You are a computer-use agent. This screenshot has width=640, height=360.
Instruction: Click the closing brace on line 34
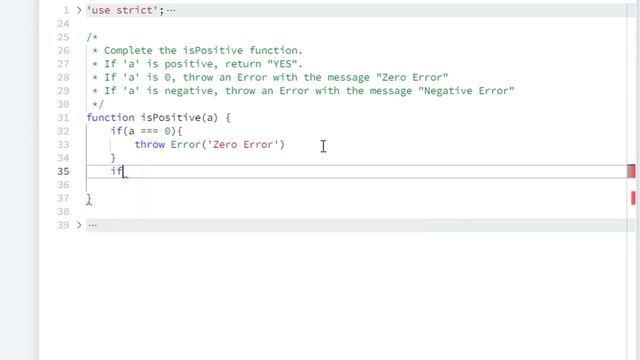point(113,158)
